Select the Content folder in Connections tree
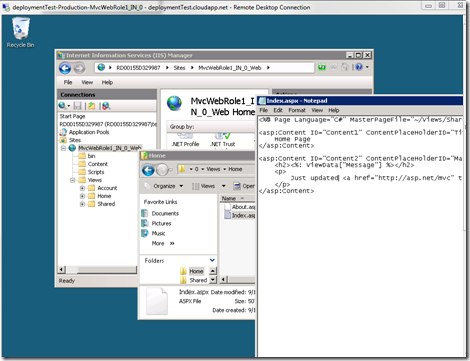This screenshot has width=470, height=361. pyautogui.click(x=98, y=164)
